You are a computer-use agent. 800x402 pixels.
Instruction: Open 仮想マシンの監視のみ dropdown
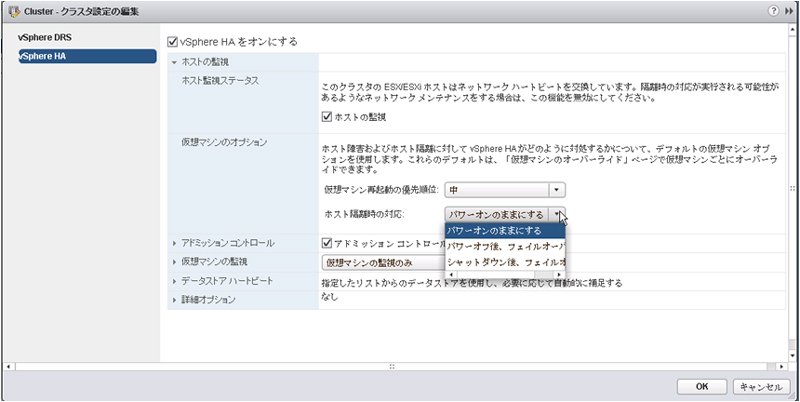384,263
